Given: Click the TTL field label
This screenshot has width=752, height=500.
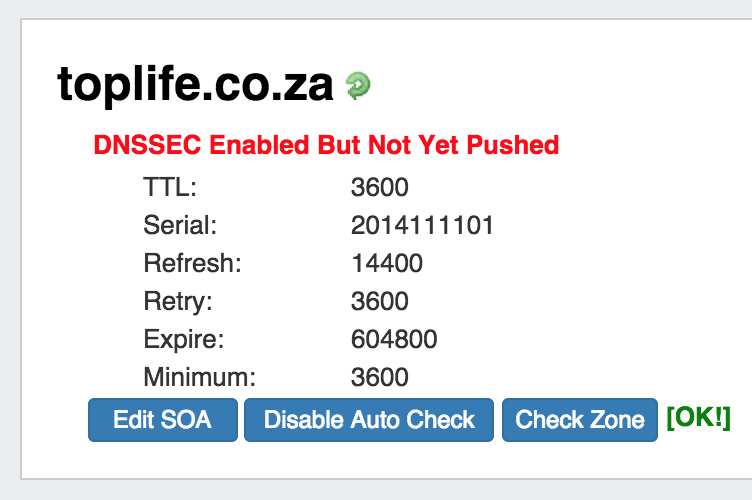Looking at the screenshot, I should coord(171,188).
